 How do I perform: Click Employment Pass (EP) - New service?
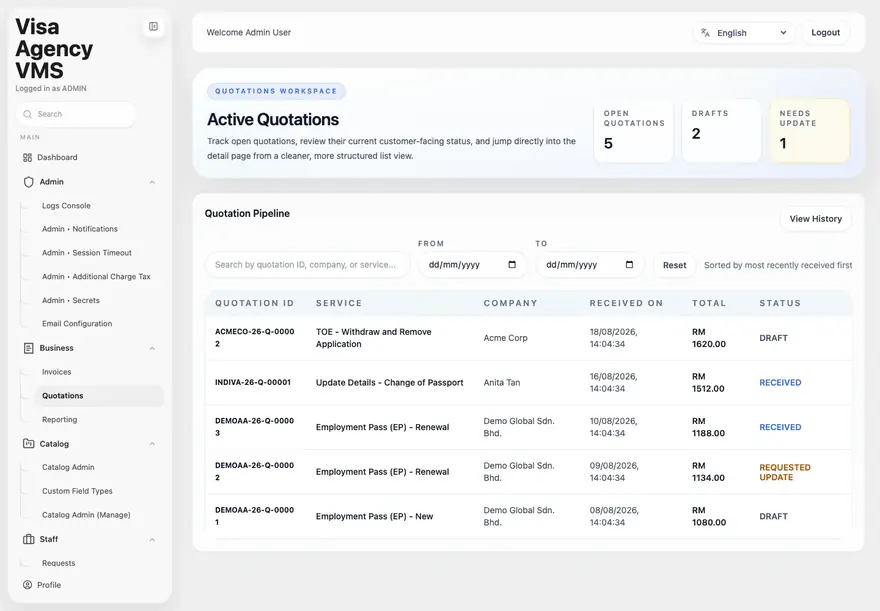pos(374,516)
